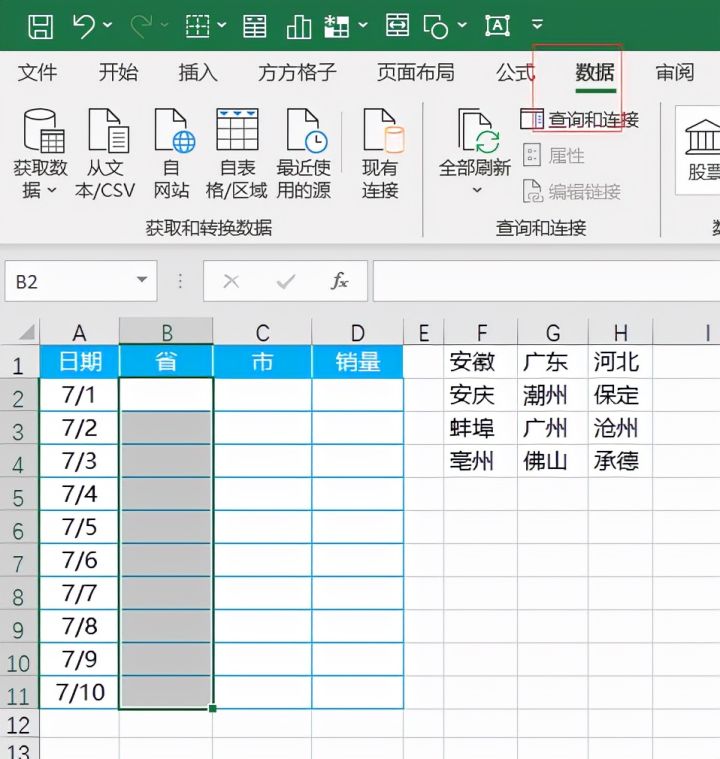Viewport: 720px width, 759px height.
Task: Click the dashed selection grid icon in toolbar
Action: 198,26
